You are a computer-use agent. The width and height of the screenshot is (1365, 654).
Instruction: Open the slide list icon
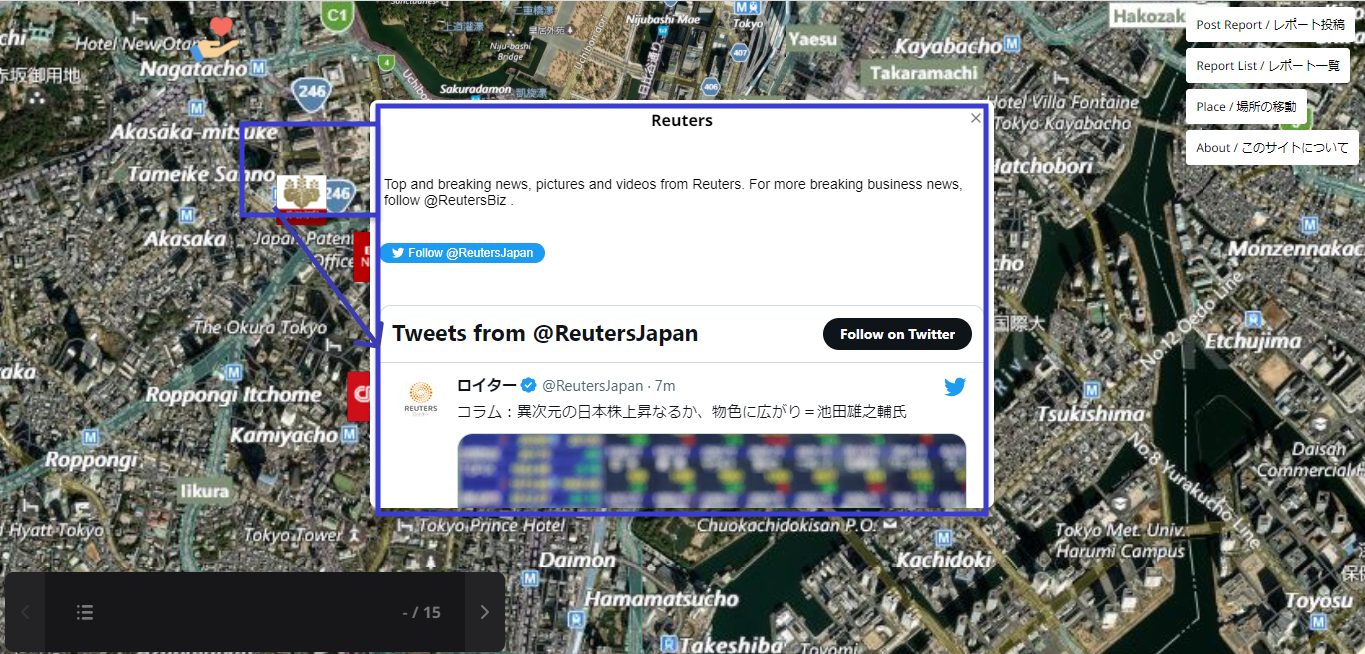click(x=85, y=612)
